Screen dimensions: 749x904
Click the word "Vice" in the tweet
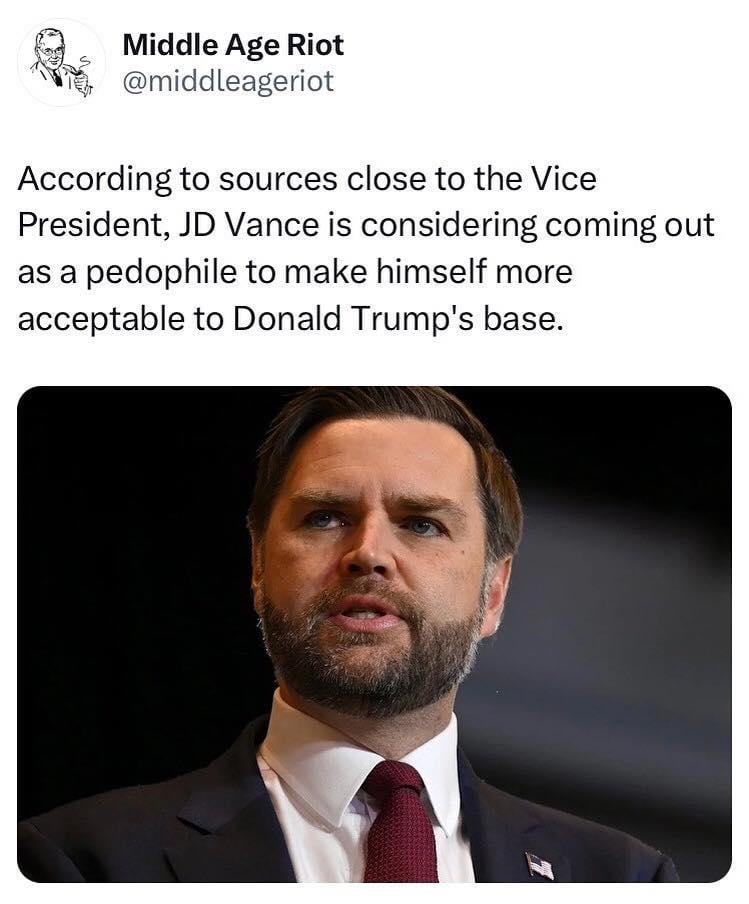[x=560, y=179]
